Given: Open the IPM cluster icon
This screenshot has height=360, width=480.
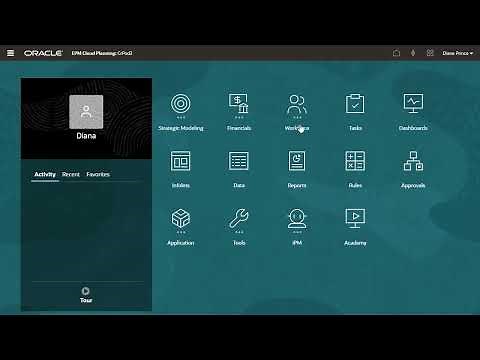Looking at the screenshot, I should tap(297, 218).
